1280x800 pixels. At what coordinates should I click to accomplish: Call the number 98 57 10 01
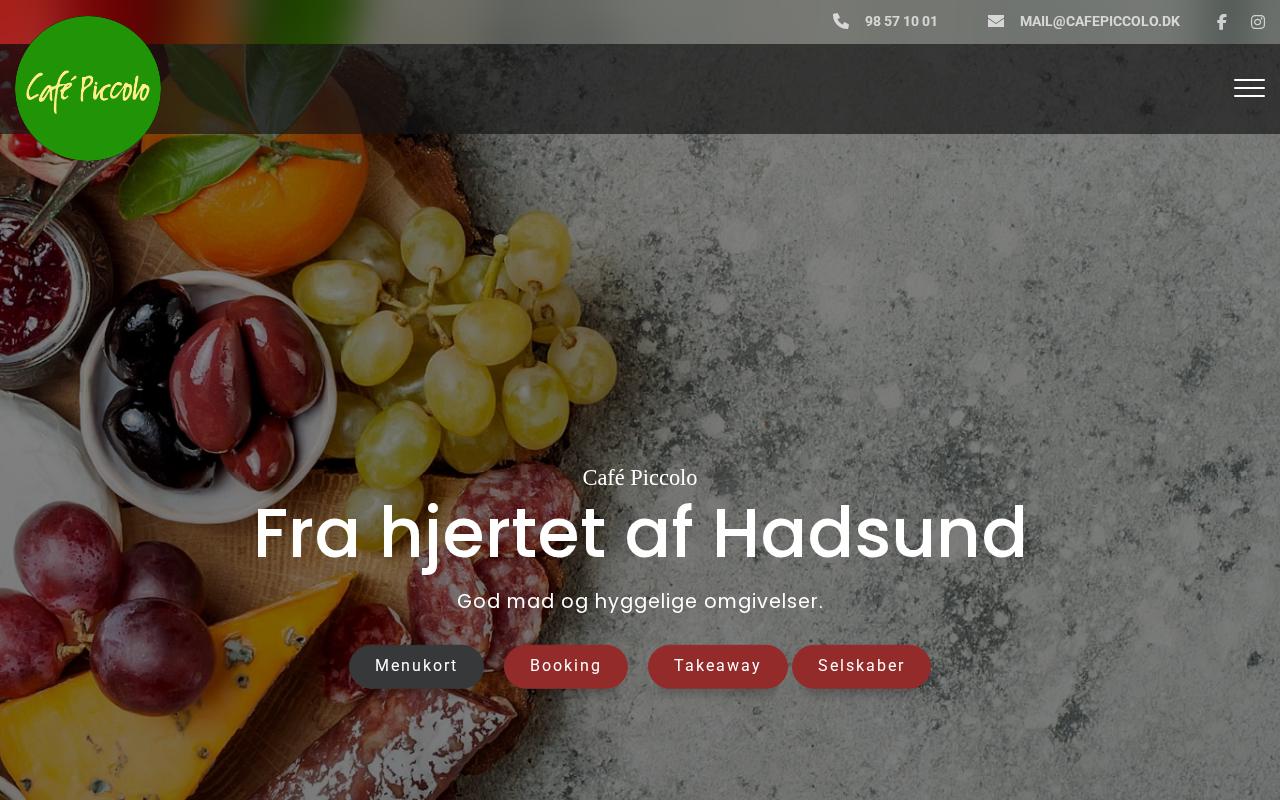[x=901, y=21]
